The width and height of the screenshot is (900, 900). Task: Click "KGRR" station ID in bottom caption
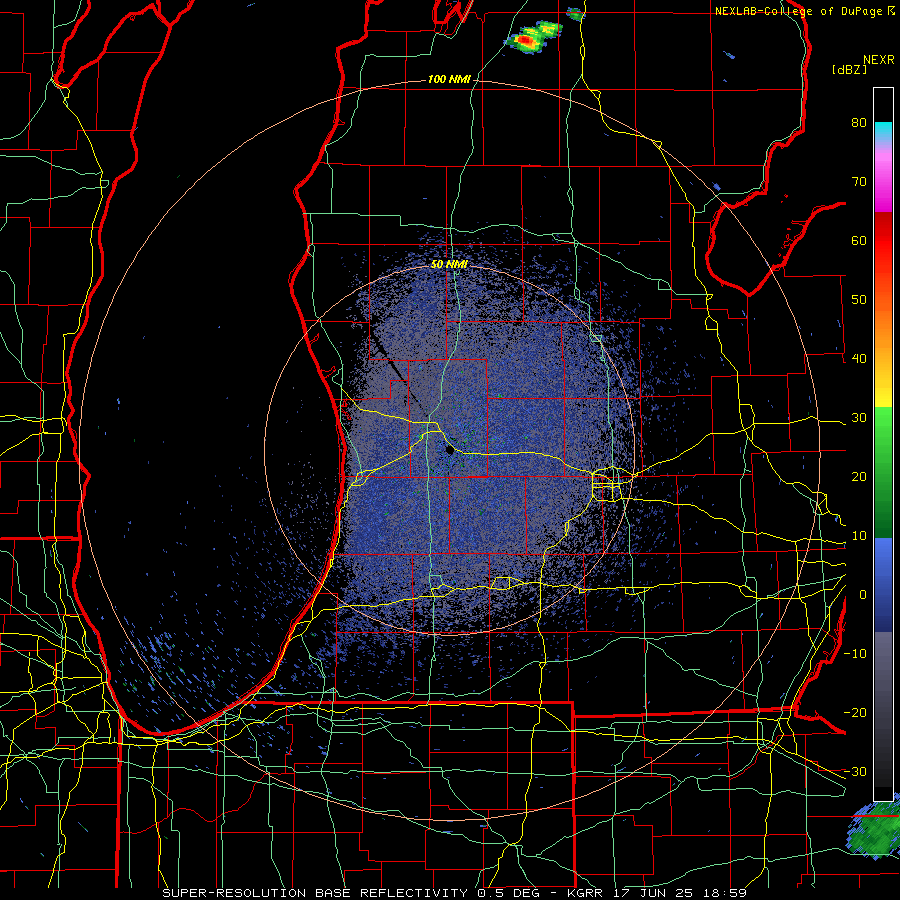pyautogui.click(x=586, y=893)
